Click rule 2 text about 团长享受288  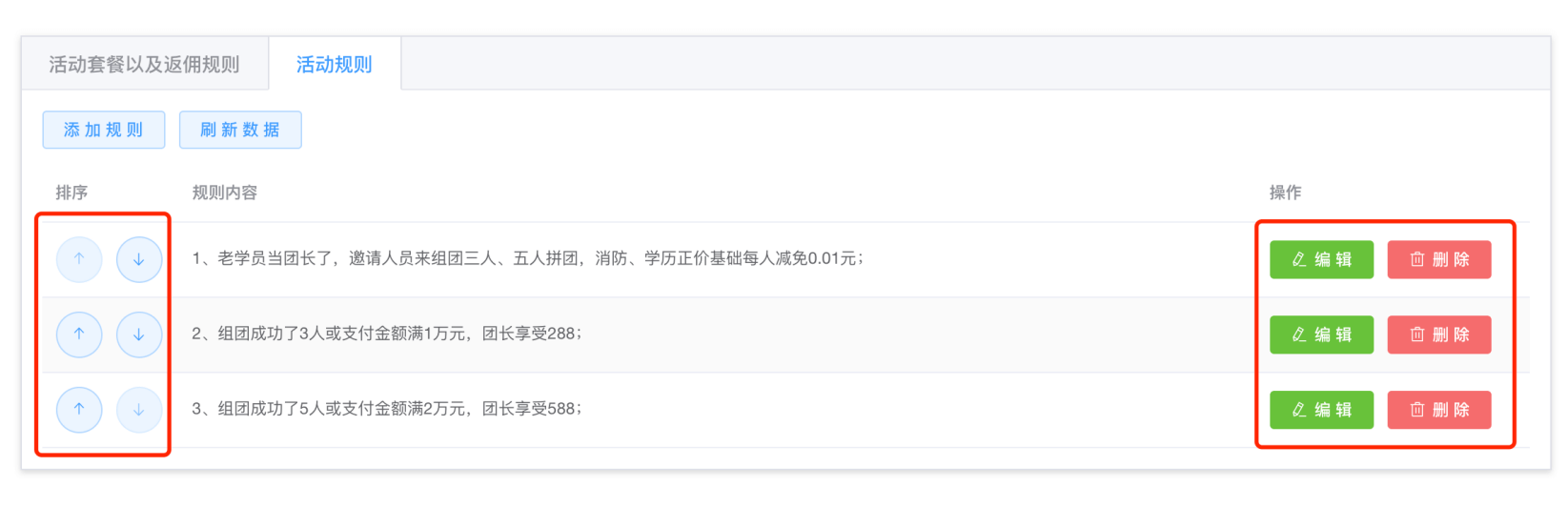(x=386, y=334)
